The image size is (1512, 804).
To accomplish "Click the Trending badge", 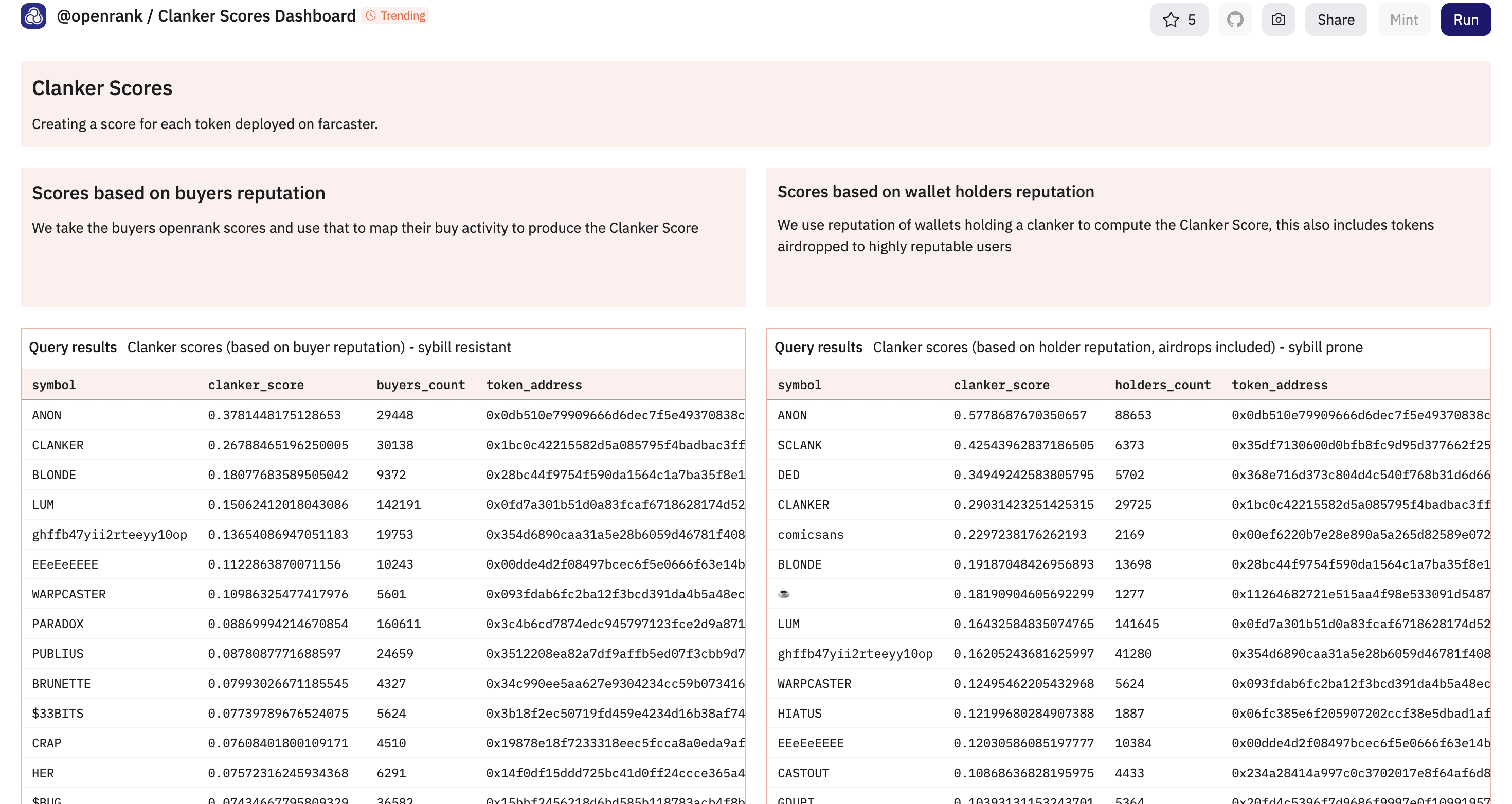I will [395, 16].
